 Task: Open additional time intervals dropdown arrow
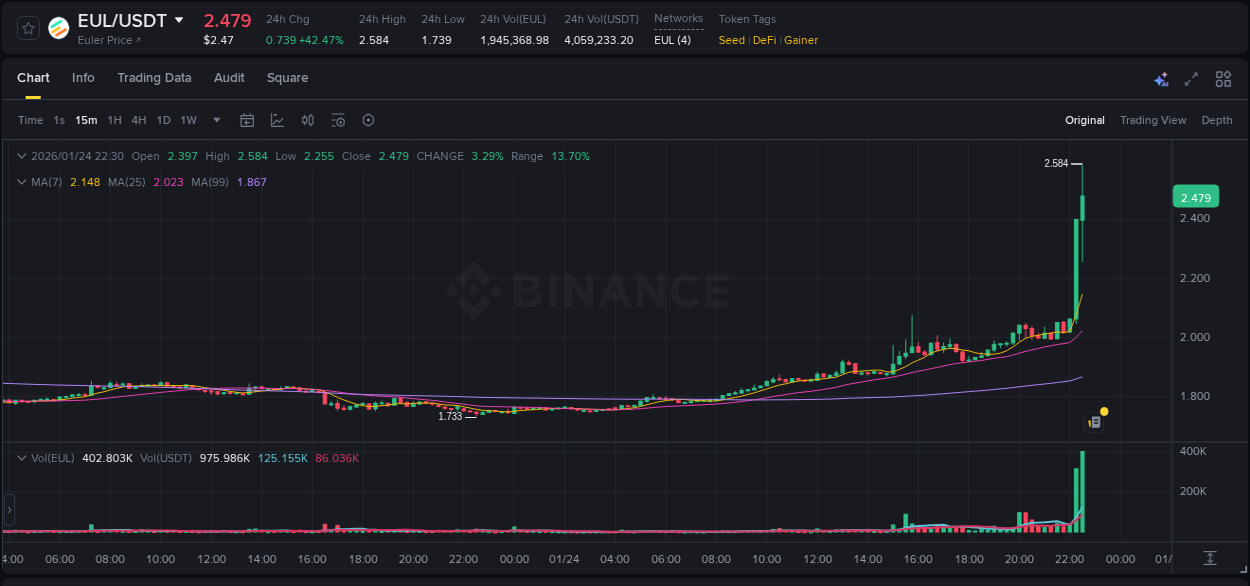click(x=215, y=120)
